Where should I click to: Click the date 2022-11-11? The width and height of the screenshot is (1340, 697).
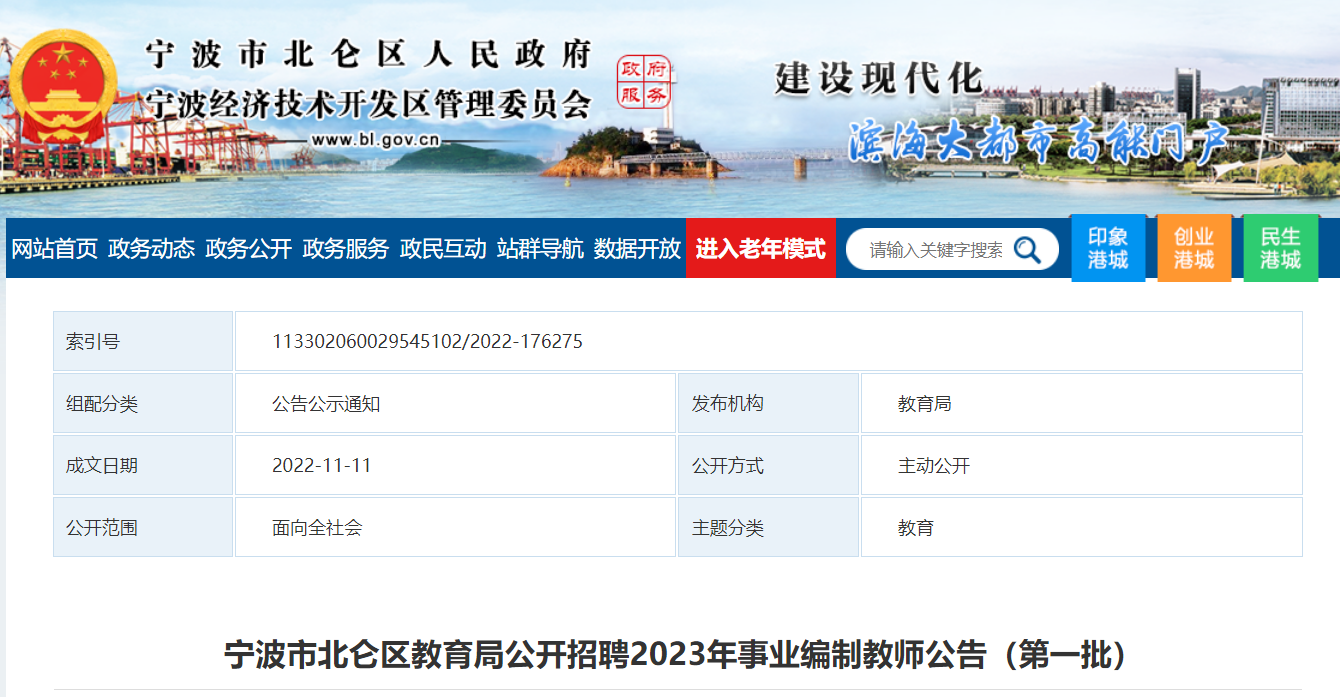click(x=322, y=466)
